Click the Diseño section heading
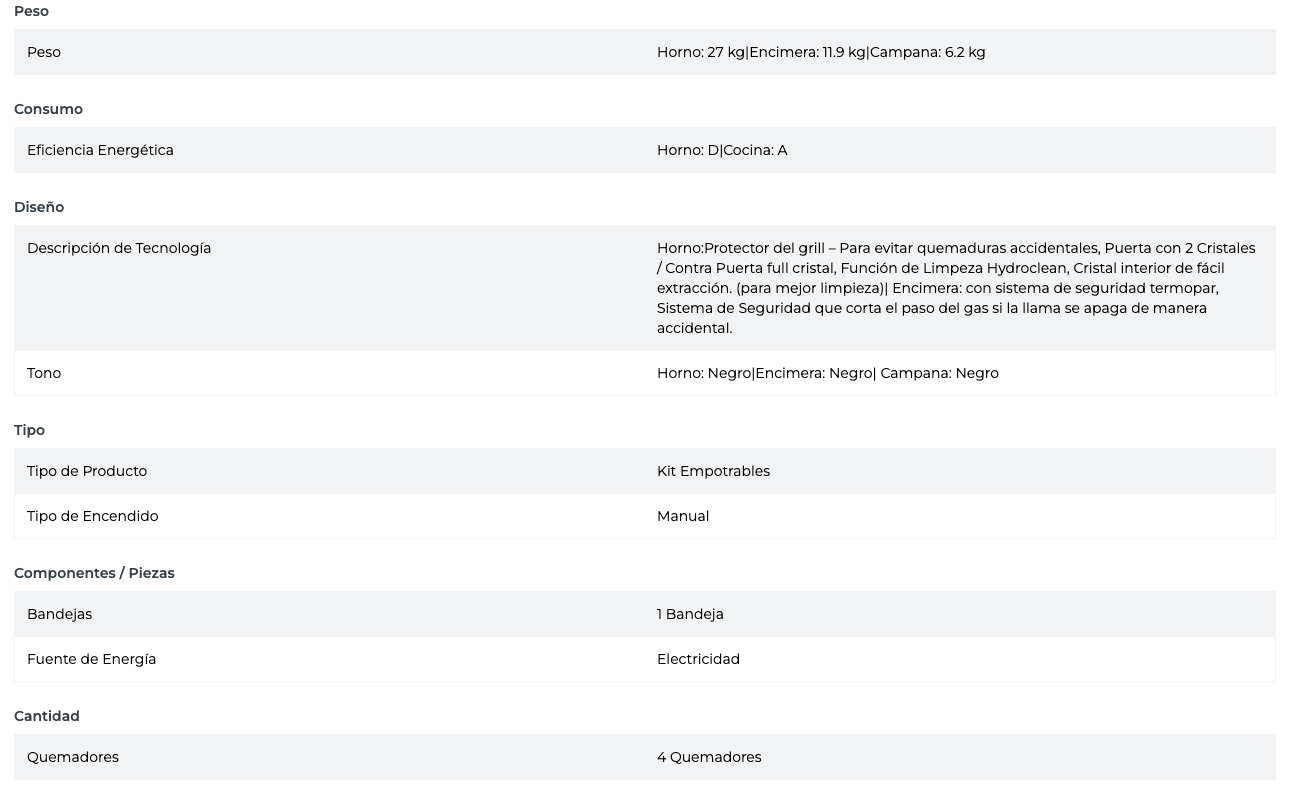1290x785 pixels. click(39, 207)
